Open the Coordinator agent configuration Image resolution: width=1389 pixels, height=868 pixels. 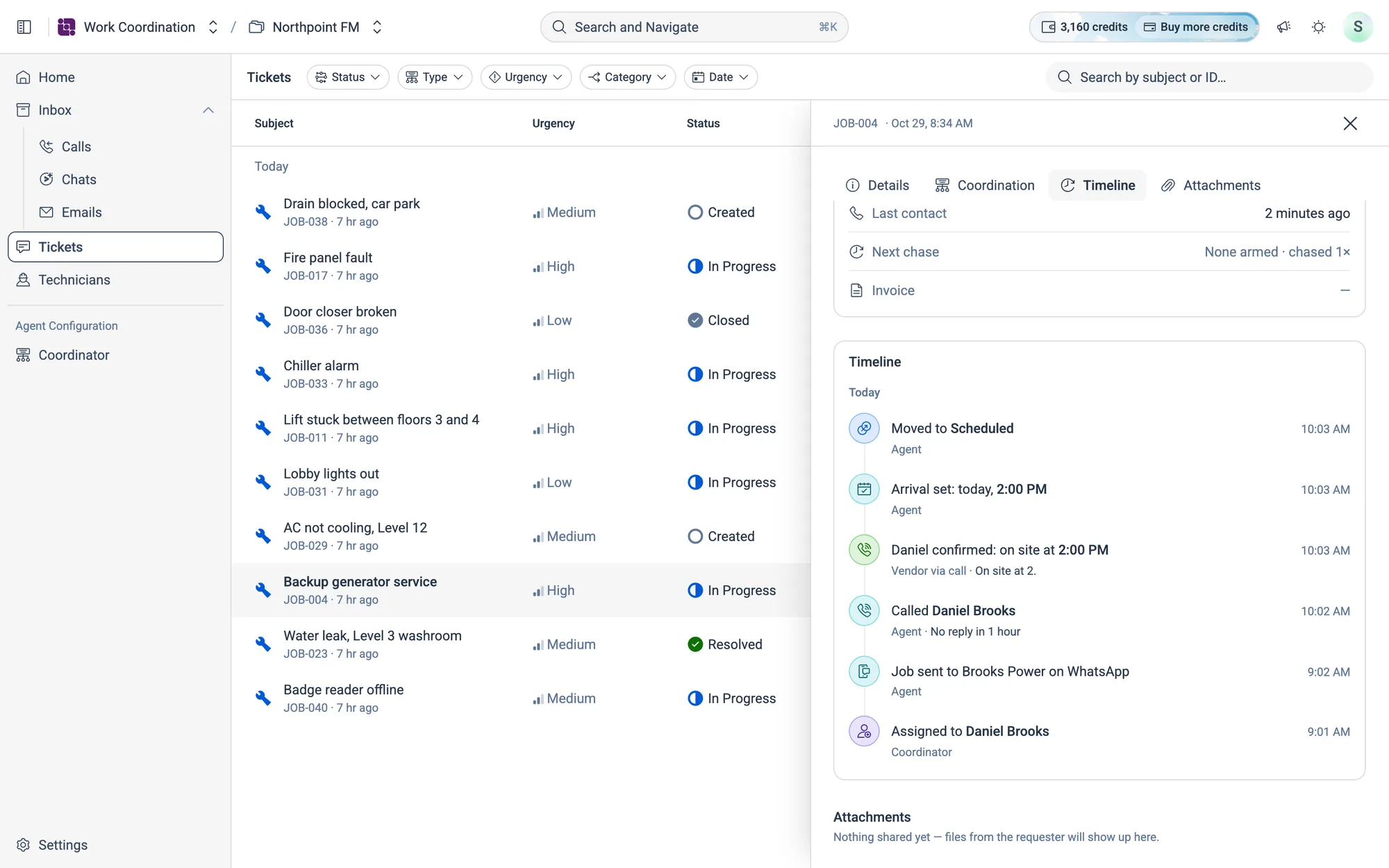(115, 355)
